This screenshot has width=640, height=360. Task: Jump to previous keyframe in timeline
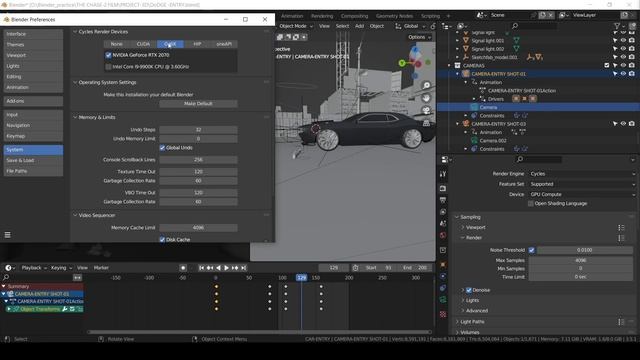click(210, 268)
